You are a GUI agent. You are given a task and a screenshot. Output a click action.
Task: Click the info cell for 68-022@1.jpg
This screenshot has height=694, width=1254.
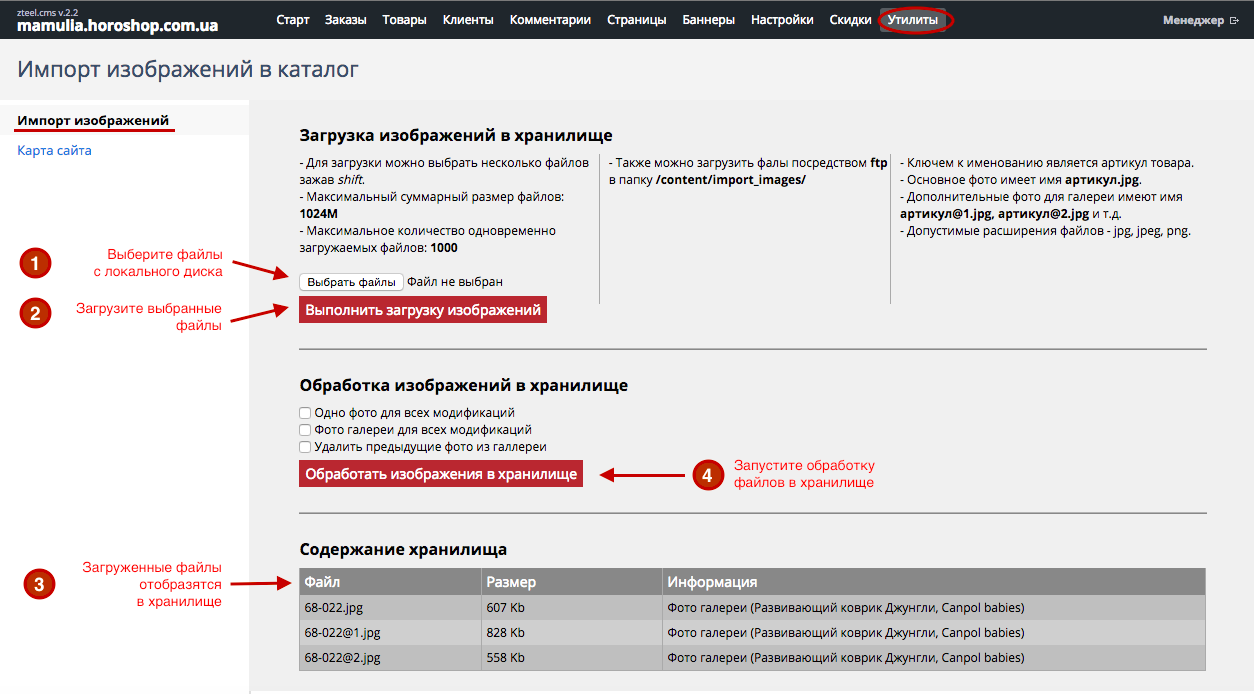(x=934, y=633)
